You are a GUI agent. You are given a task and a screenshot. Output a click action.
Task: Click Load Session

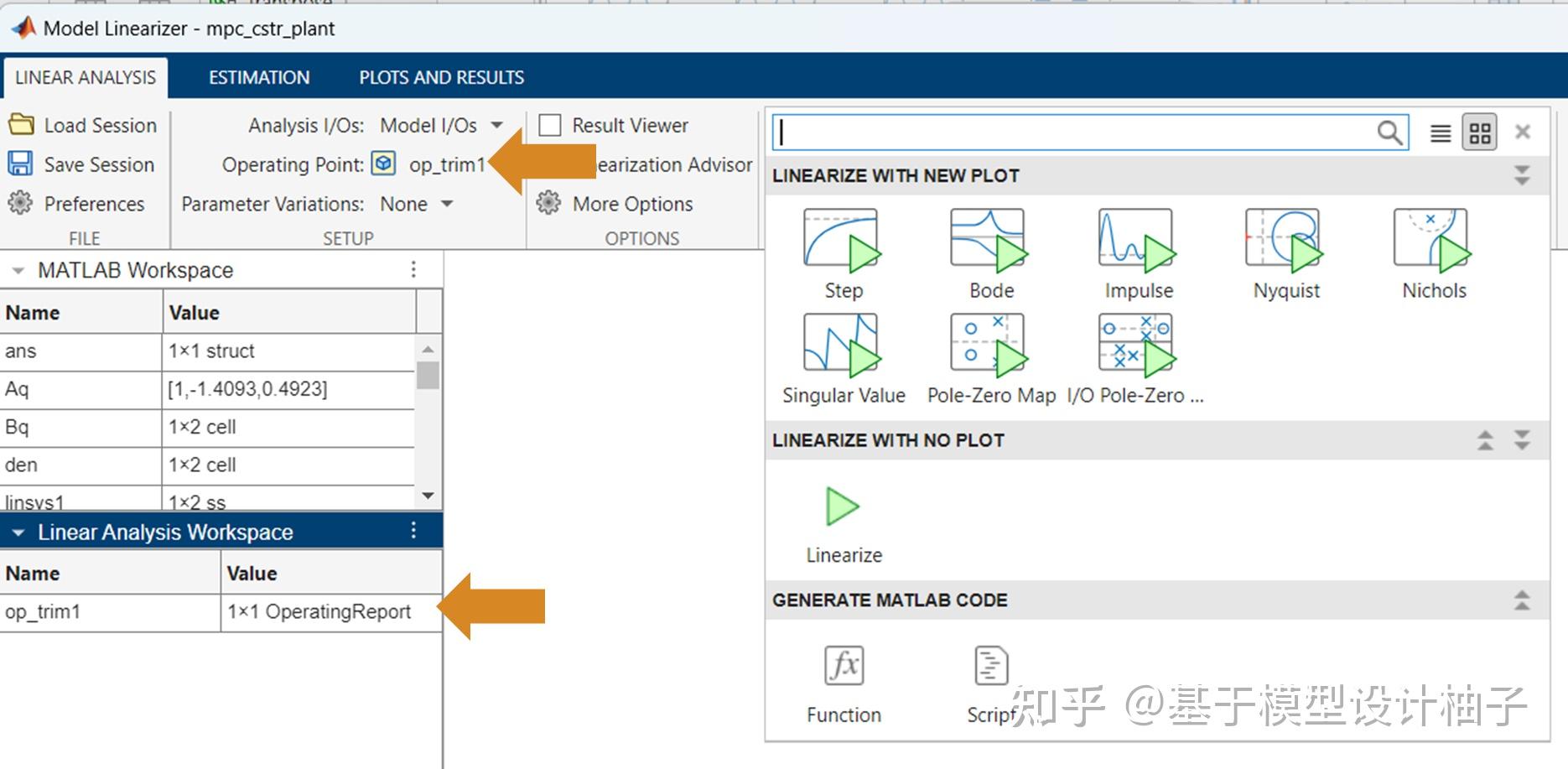tap(84, 125)
